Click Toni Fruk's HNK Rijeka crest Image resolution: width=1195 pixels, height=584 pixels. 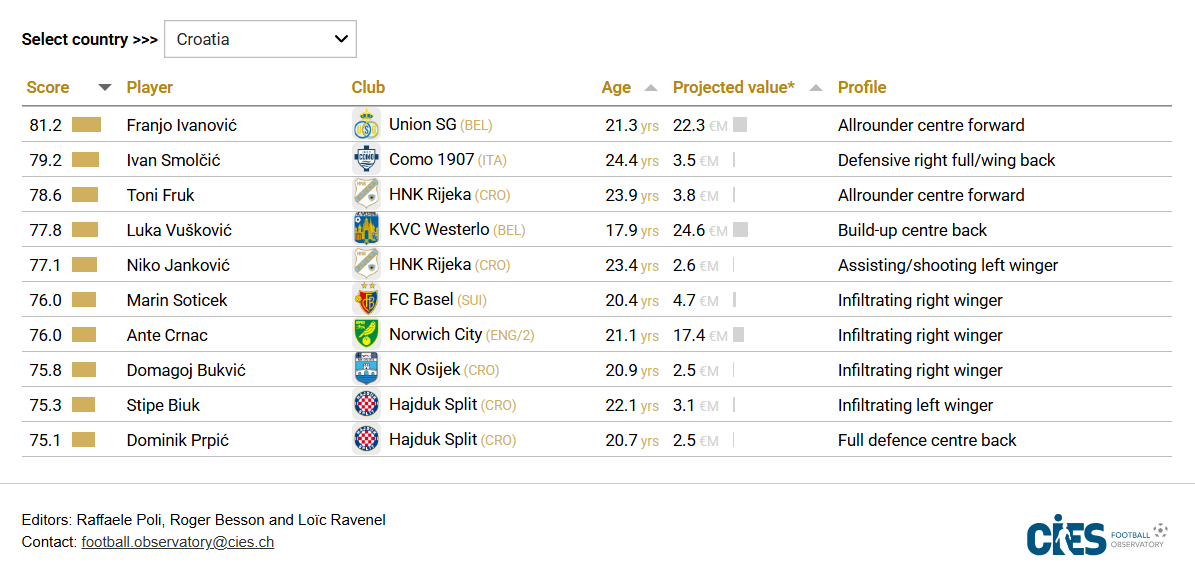click(366, 195)
